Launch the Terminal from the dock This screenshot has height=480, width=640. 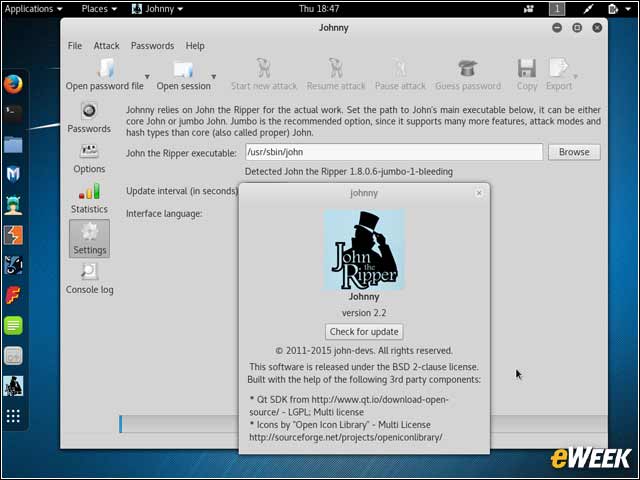(x=13, y=113)
